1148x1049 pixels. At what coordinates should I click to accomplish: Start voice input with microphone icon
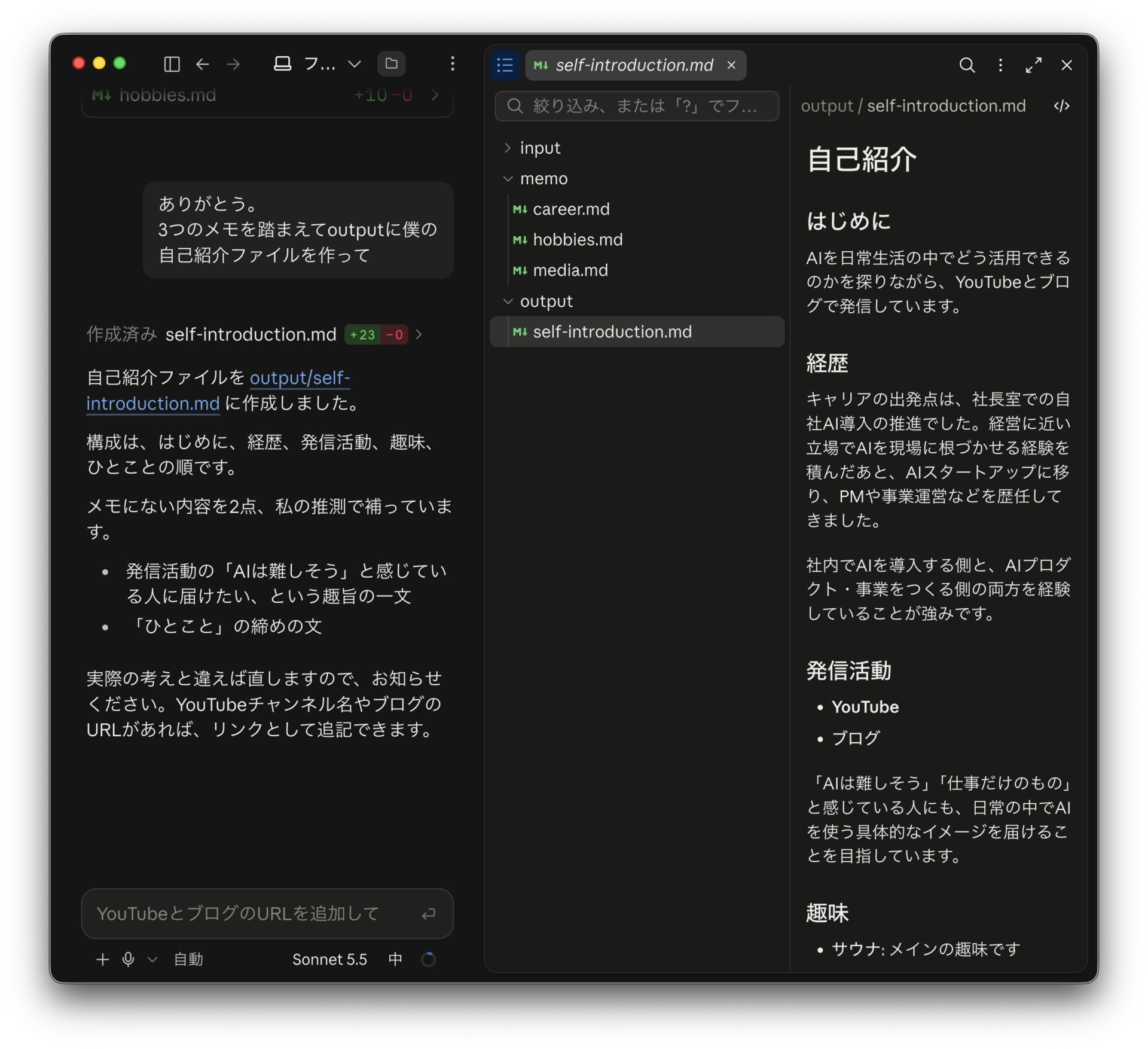[x=128, y=959]
